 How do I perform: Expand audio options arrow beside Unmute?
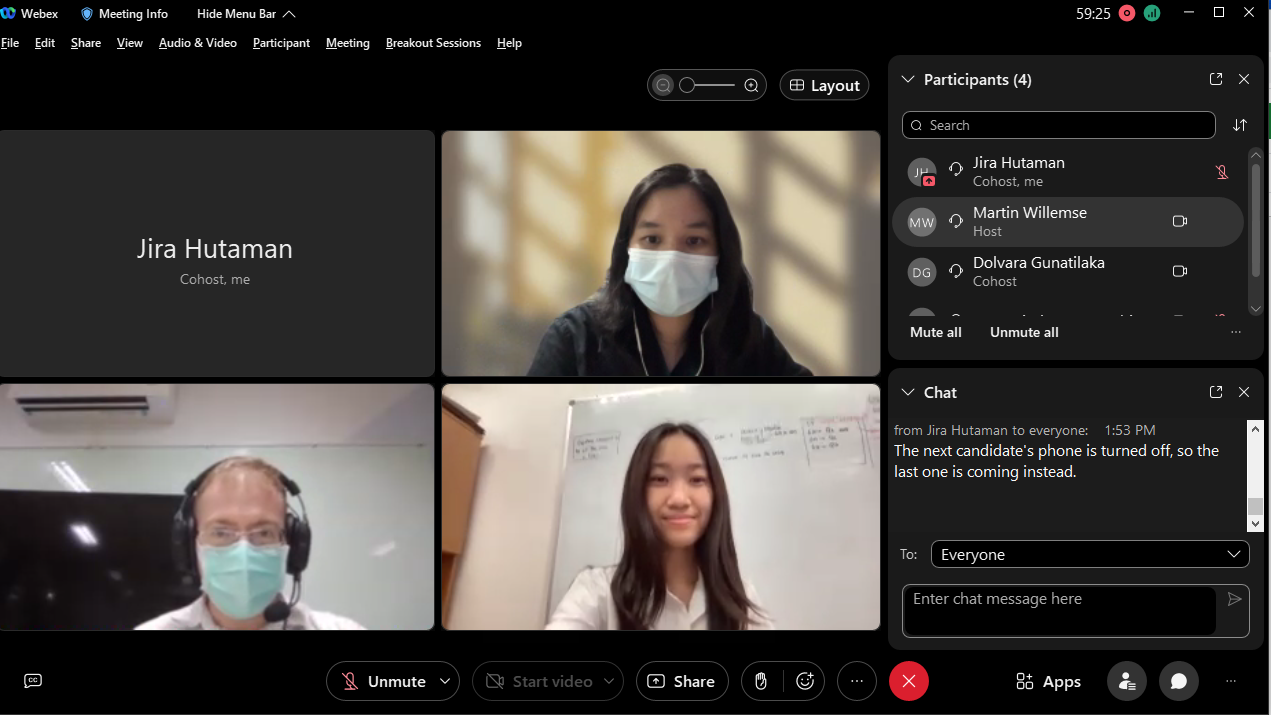[x=445, y=681]
